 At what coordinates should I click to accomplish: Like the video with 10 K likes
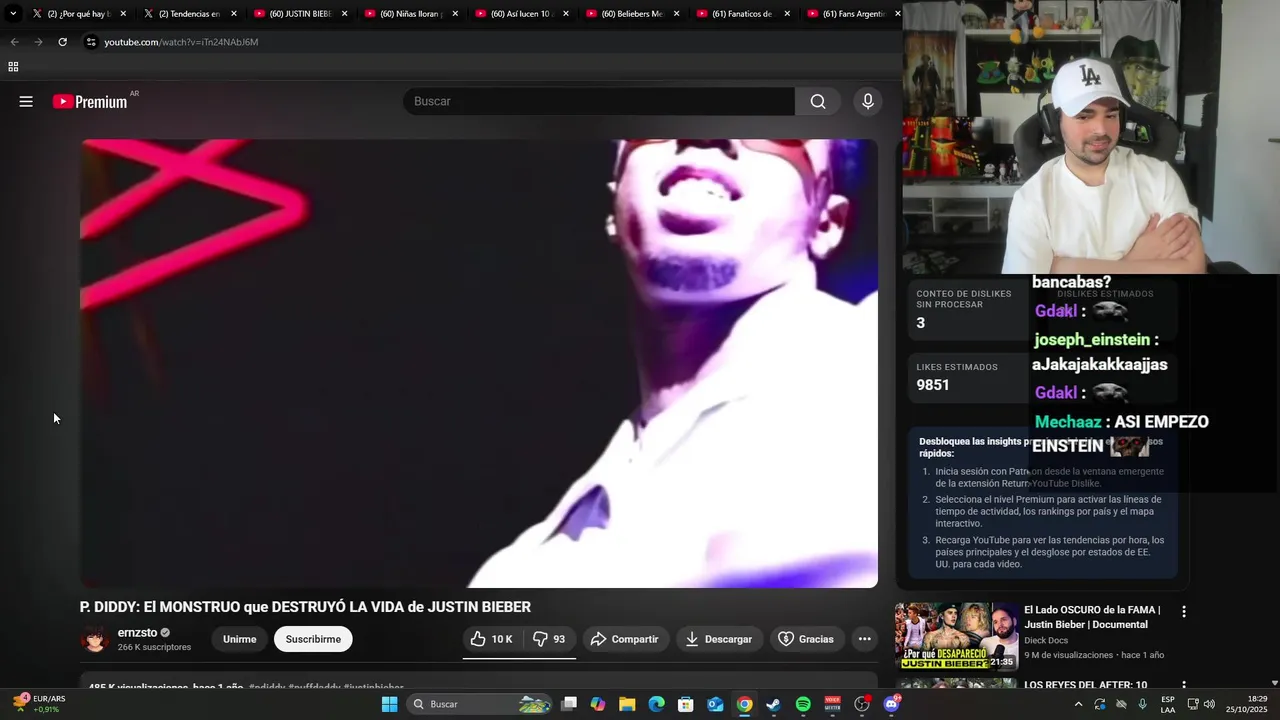tap(491, 639)
